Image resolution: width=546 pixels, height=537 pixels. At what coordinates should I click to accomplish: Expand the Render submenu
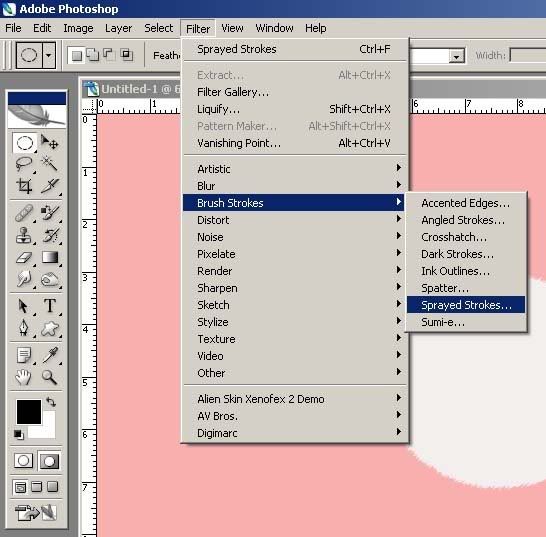point(294,271)
